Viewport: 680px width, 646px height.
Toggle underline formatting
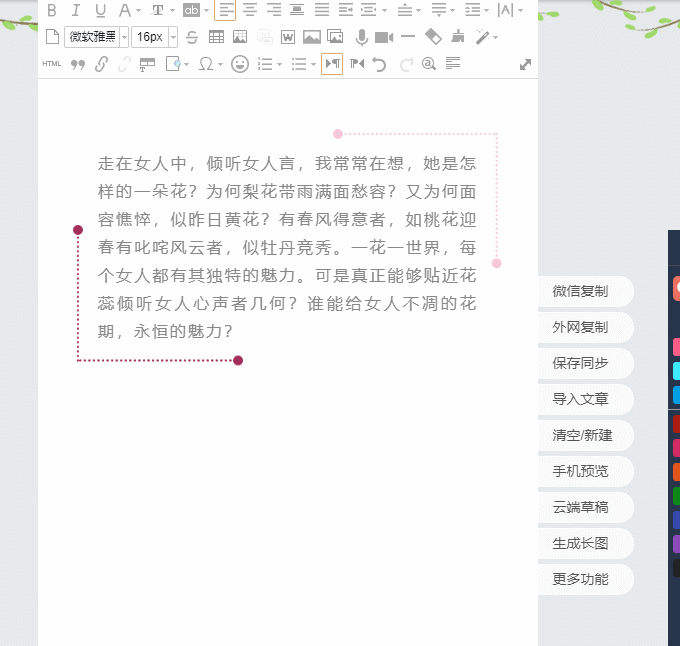100,10
